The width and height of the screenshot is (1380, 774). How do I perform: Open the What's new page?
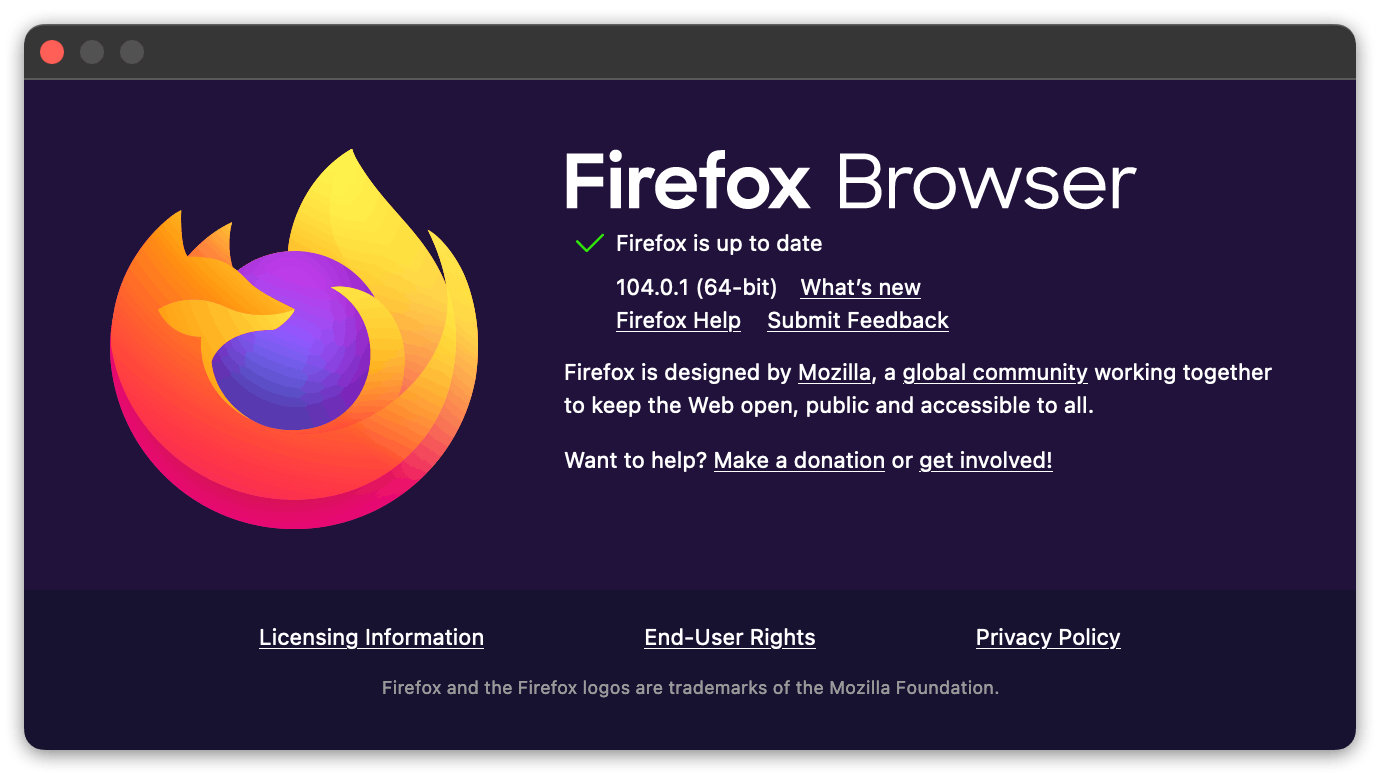tap(859, 287)
